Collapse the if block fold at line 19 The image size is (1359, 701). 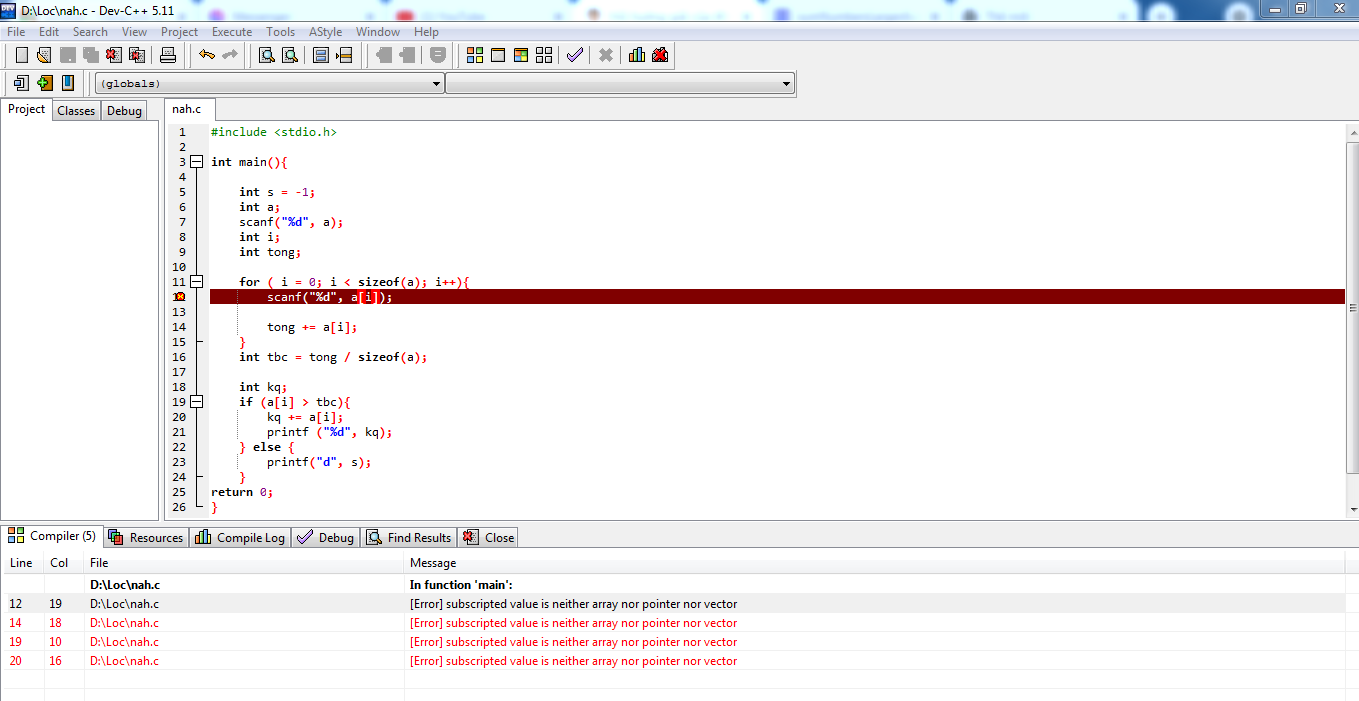click(196, 402)
